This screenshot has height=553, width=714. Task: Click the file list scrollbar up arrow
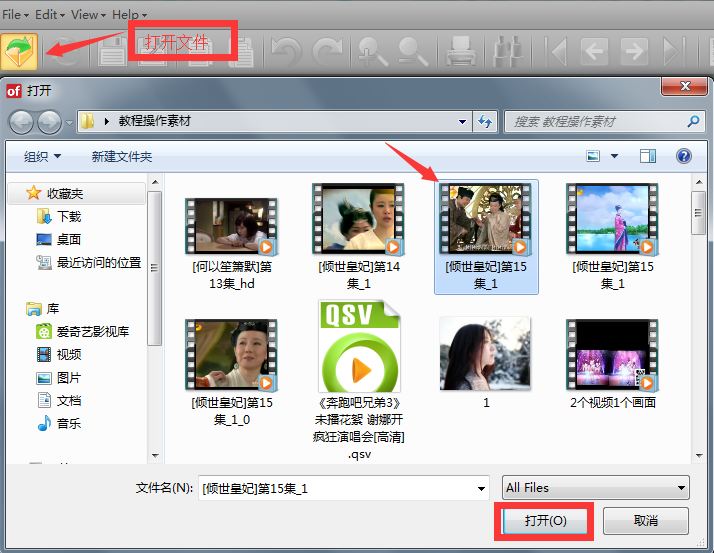pyautogui.click(x=699, y=182)
